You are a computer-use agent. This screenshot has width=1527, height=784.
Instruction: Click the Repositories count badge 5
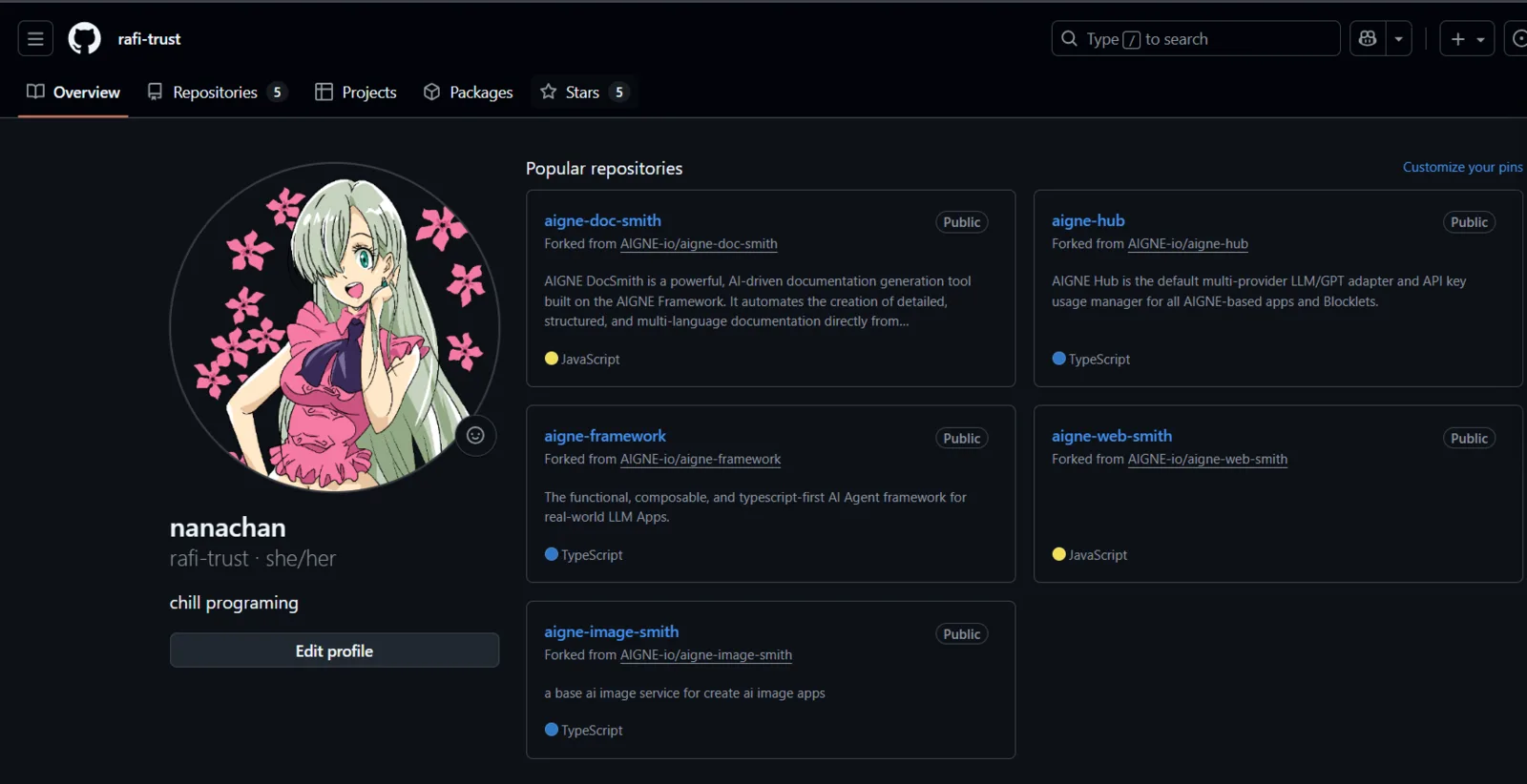pyautogui.click(x=277, y=93)
